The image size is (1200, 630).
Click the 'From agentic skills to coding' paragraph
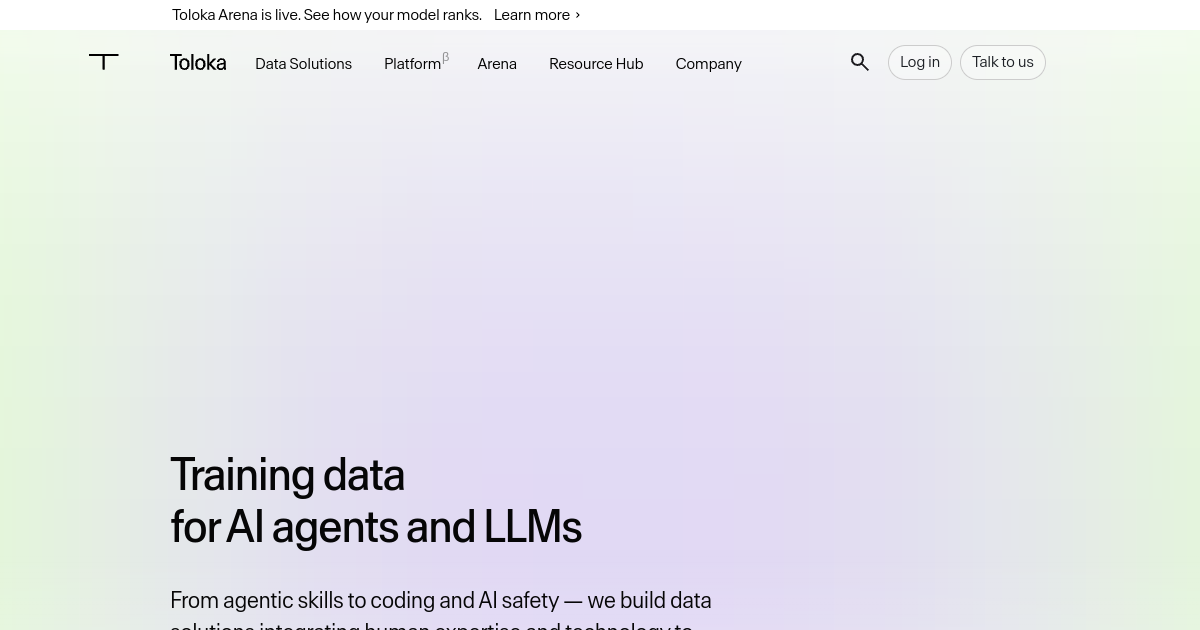coord(441,610)
